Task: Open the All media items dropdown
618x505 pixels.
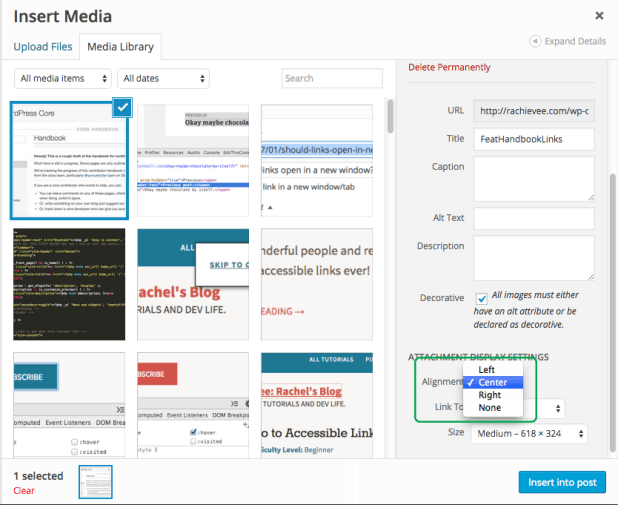Action: click(x=64, y=78)
